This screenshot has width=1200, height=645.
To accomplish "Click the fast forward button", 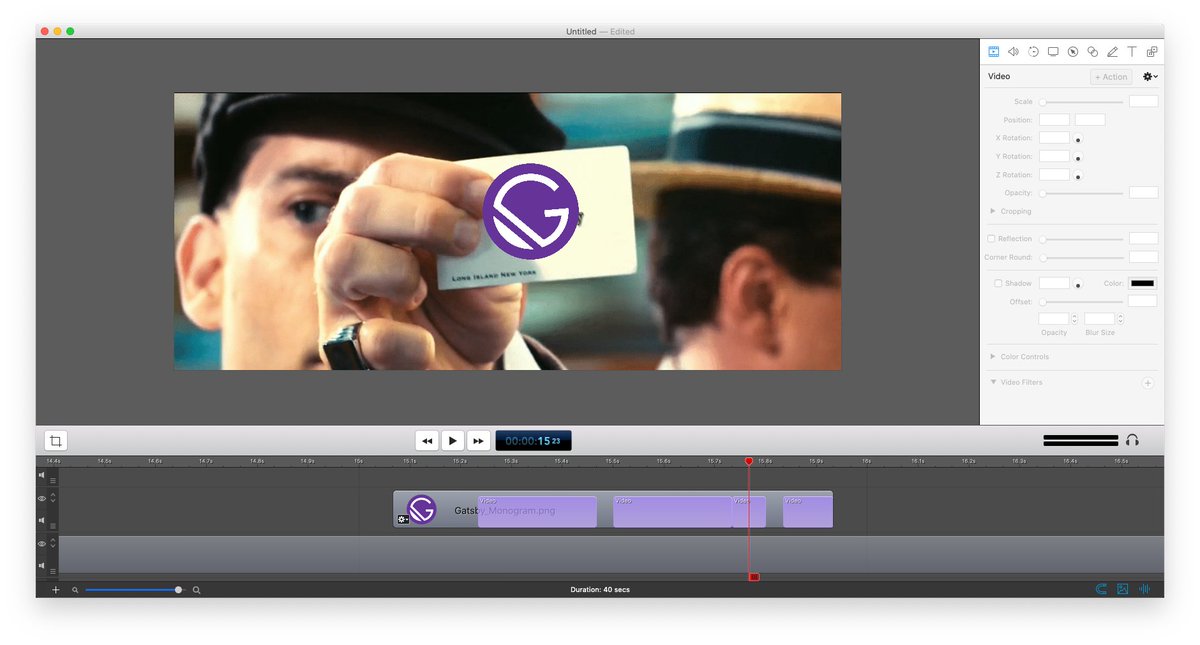I will [x=479, y=440].
